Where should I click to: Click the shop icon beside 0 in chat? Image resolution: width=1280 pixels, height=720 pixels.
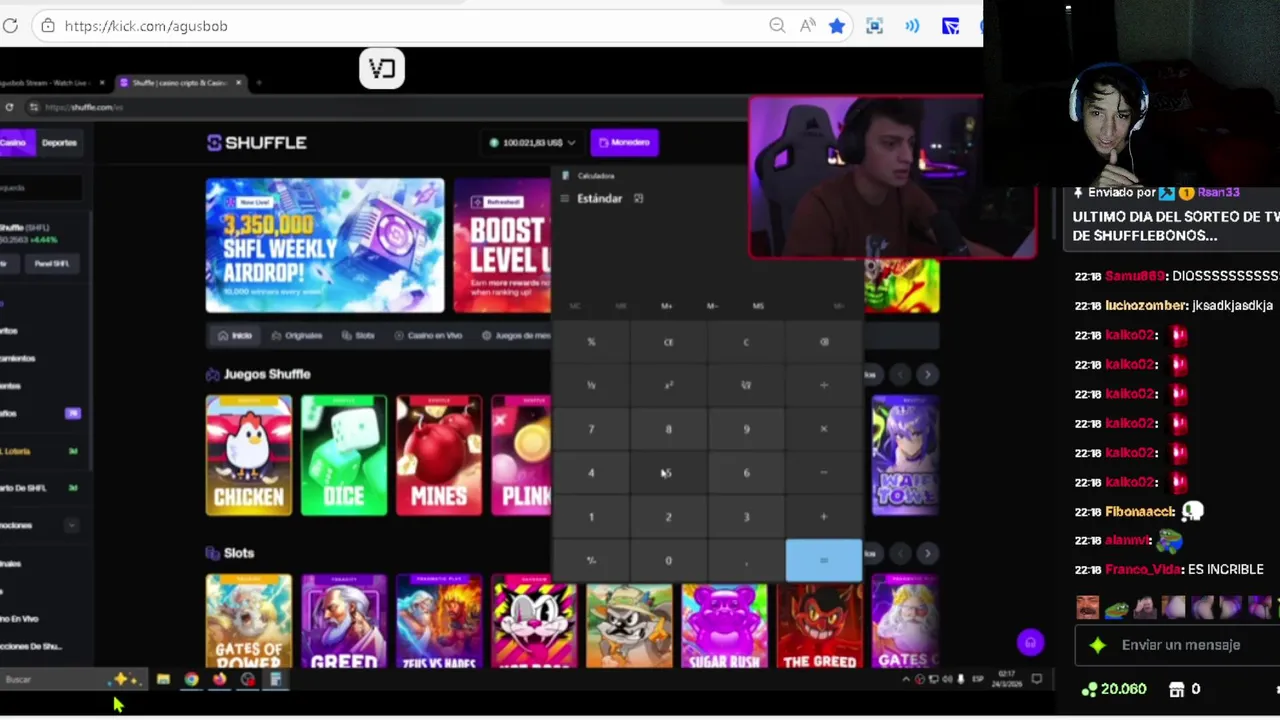(1177, 689)
